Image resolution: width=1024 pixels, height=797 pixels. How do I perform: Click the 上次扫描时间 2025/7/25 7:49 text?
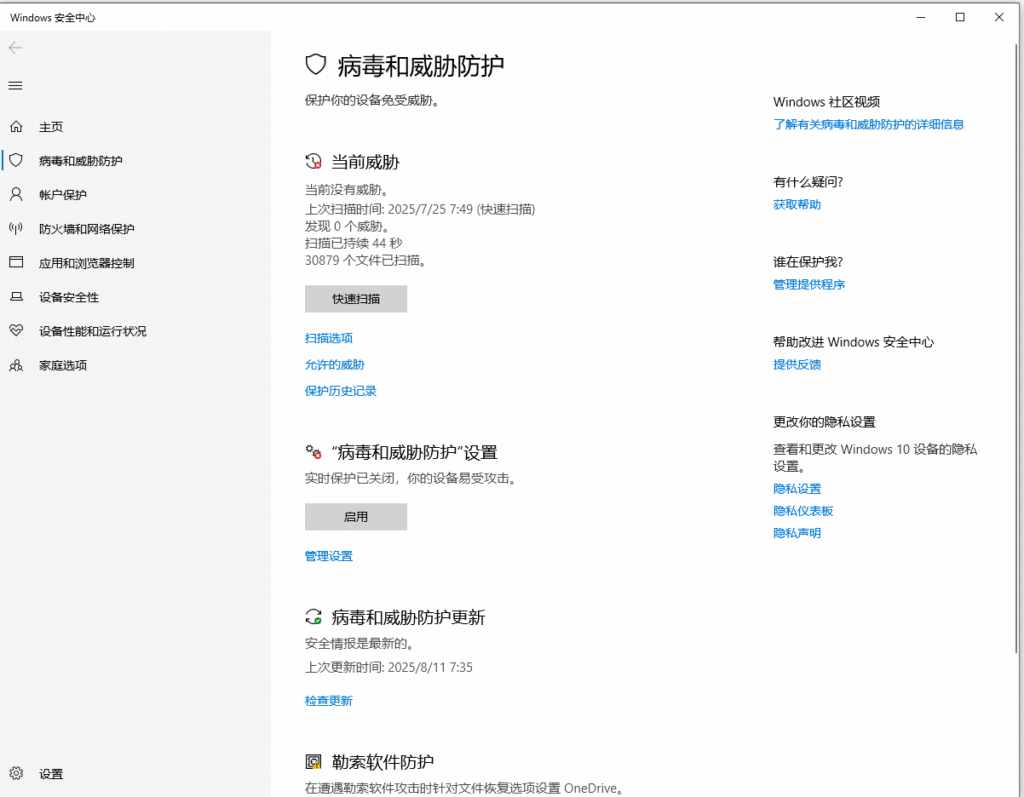(420, 209)
